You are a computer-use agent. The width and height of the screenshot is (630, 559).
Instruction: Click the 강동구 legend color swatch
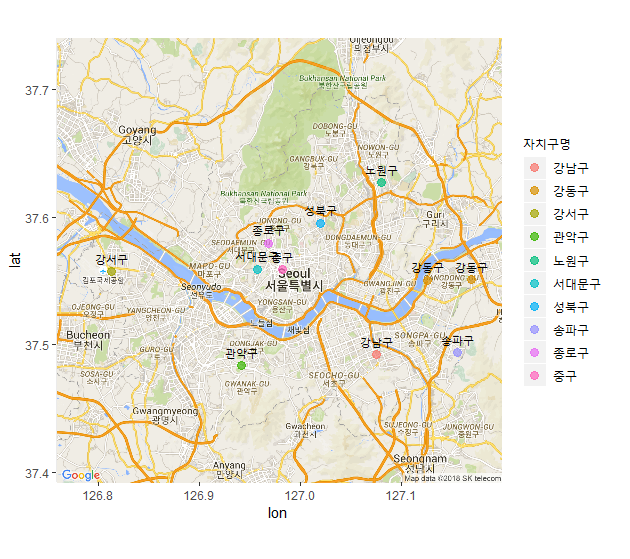click(x=534, y=190)
